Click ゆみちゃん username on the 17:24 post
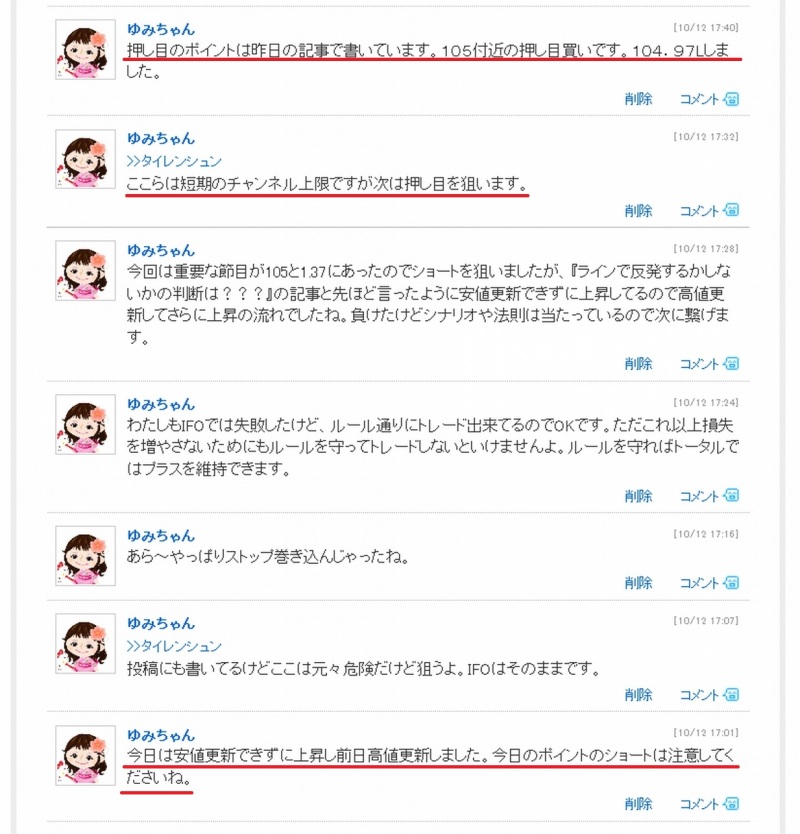Screen dimensions: 800x834 coord(161,404)
